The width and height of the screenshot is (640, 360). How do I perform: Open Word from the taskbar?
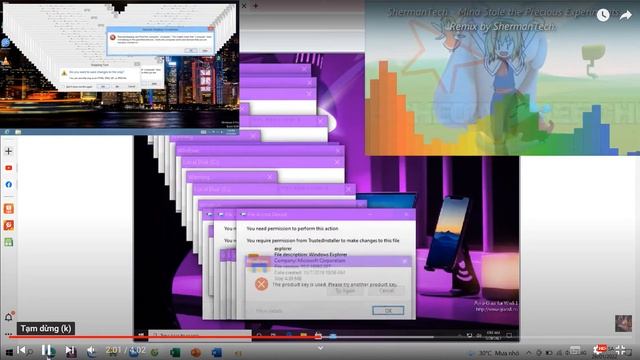coord(217,352)
